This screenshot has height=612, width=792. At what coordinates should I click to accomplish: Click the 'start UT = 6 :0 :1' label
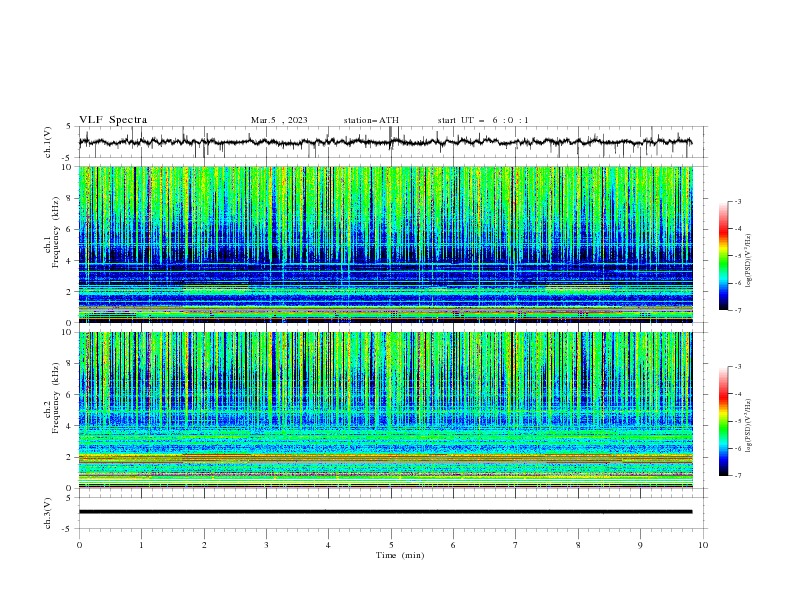(x=483, y=120)
